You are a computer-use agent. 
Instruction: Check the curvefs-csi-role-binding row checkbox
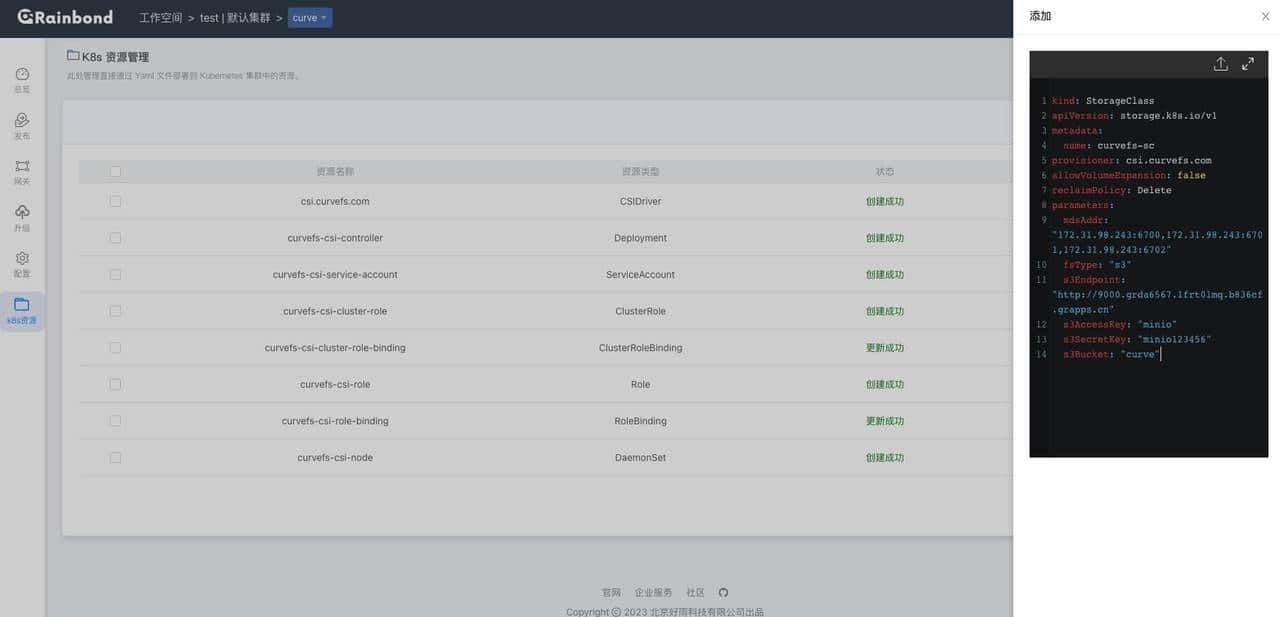pos(115,421)
